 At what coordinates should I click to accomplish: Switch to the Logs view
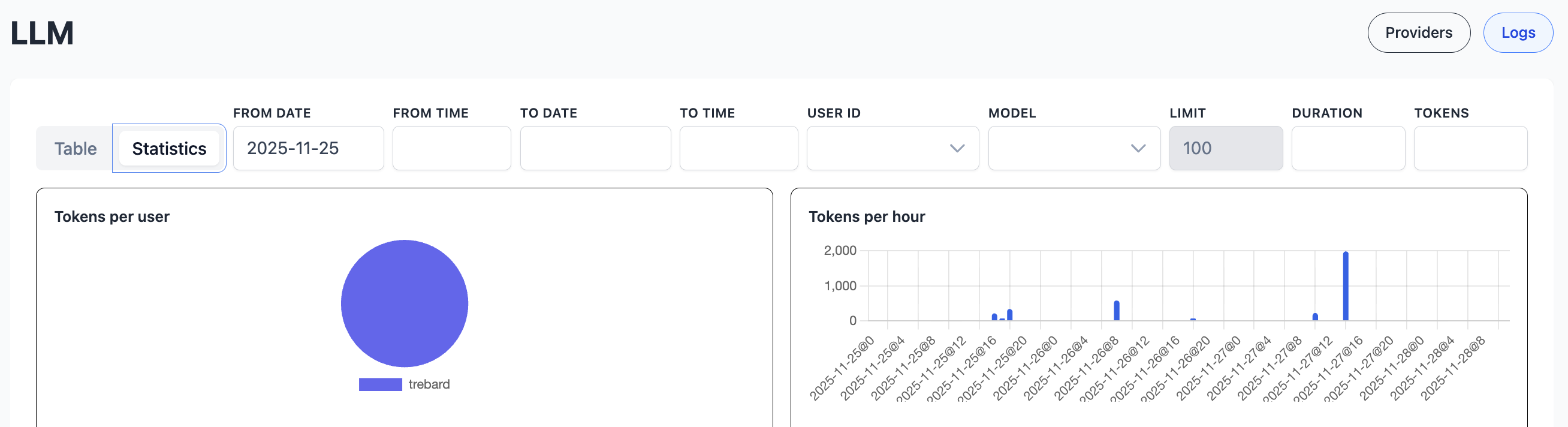1517,33
